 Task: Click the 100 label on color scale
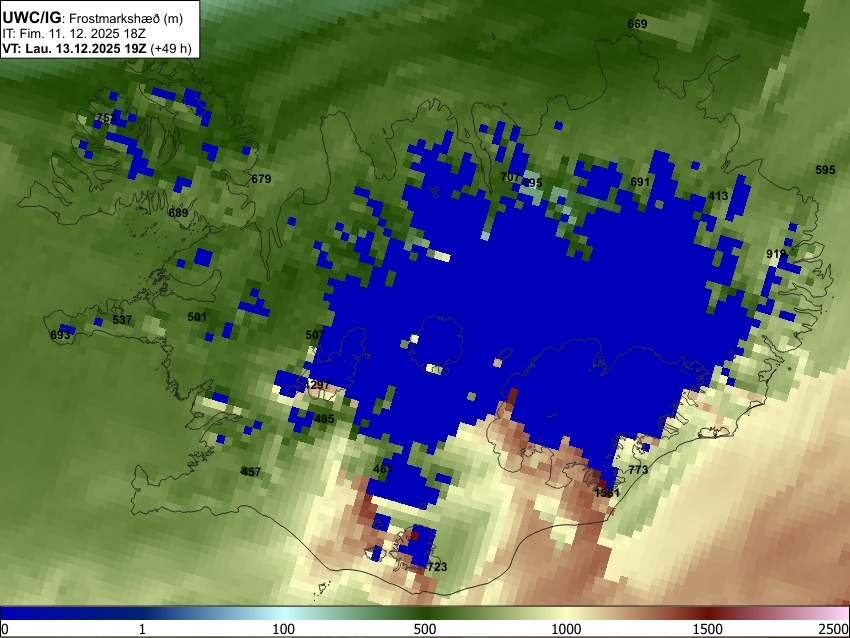pos(283,629)
